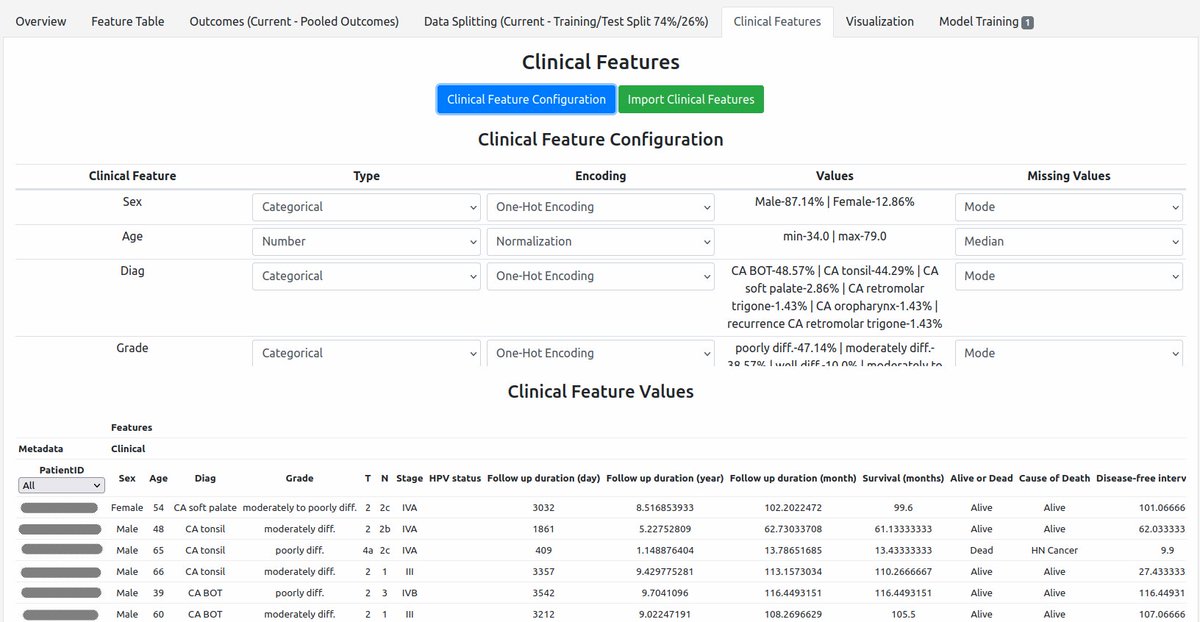Click the follow-up month value 62.73033708
1200x622 pixels.
(792, 529)
